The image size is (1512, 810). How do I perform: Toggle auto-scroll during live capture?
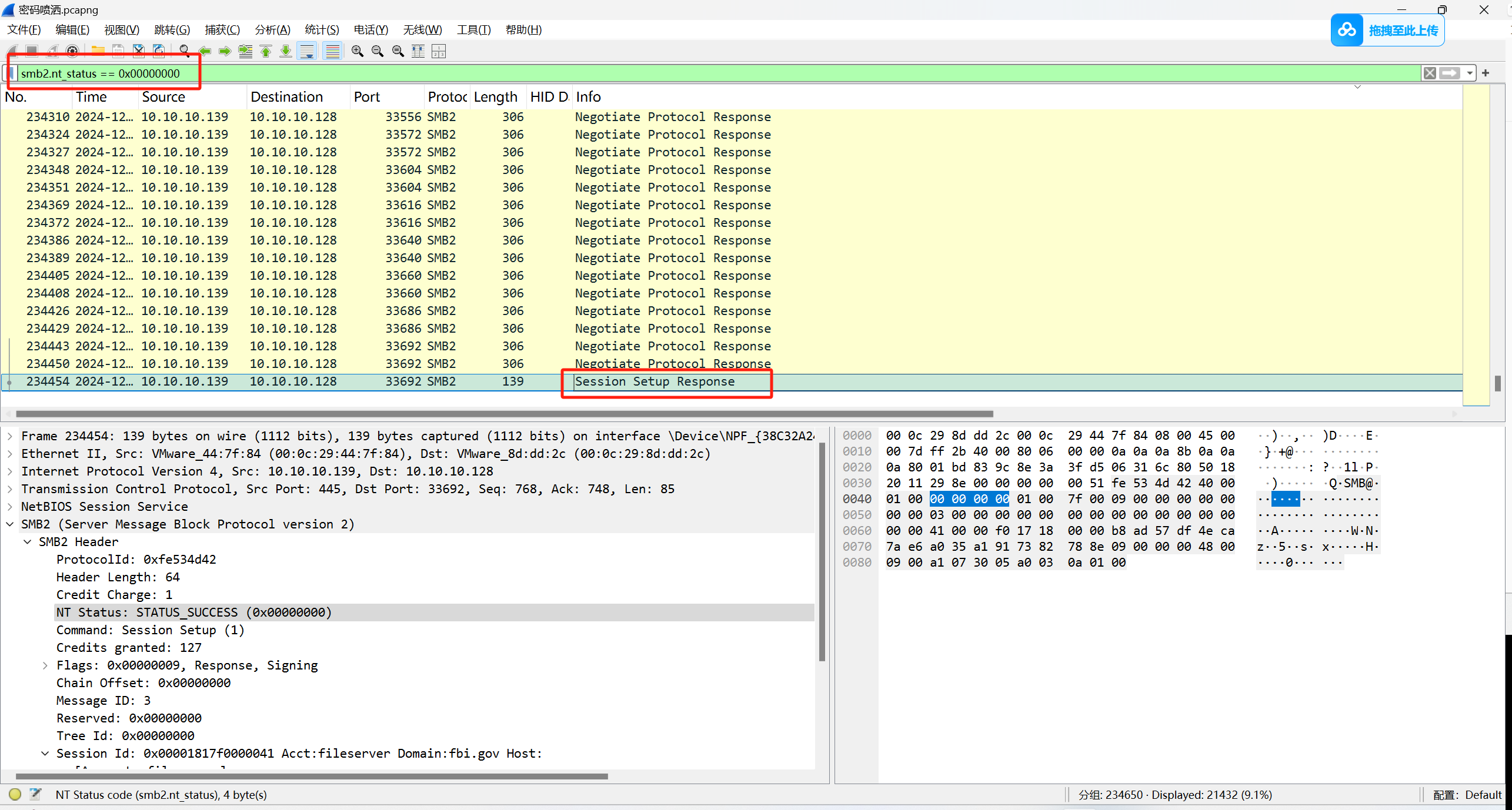pos(307,52)
